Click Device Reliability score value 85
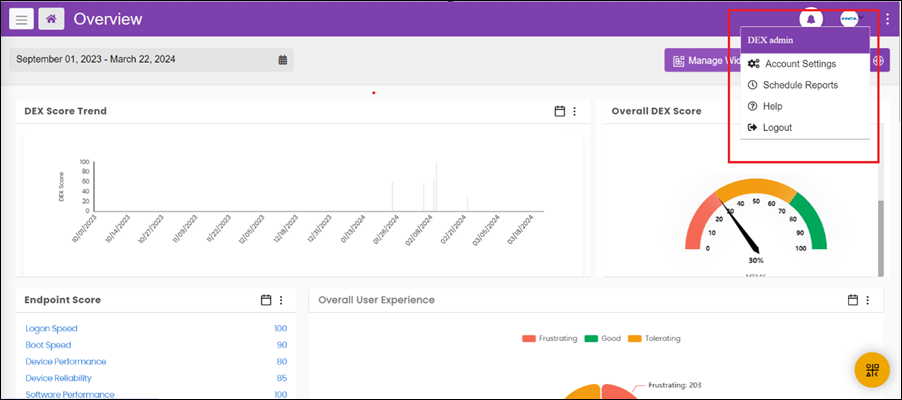Screen dimensions: 902x400 tap(282, 378)
